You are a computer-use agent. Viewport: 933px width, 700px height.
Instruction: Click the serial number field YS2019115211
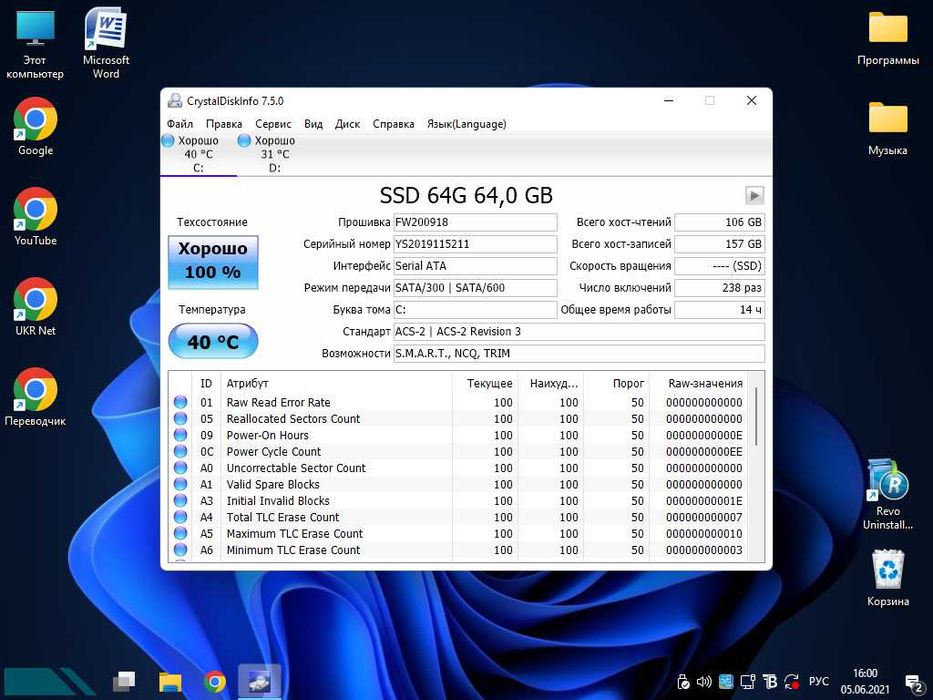coord(475,244)
